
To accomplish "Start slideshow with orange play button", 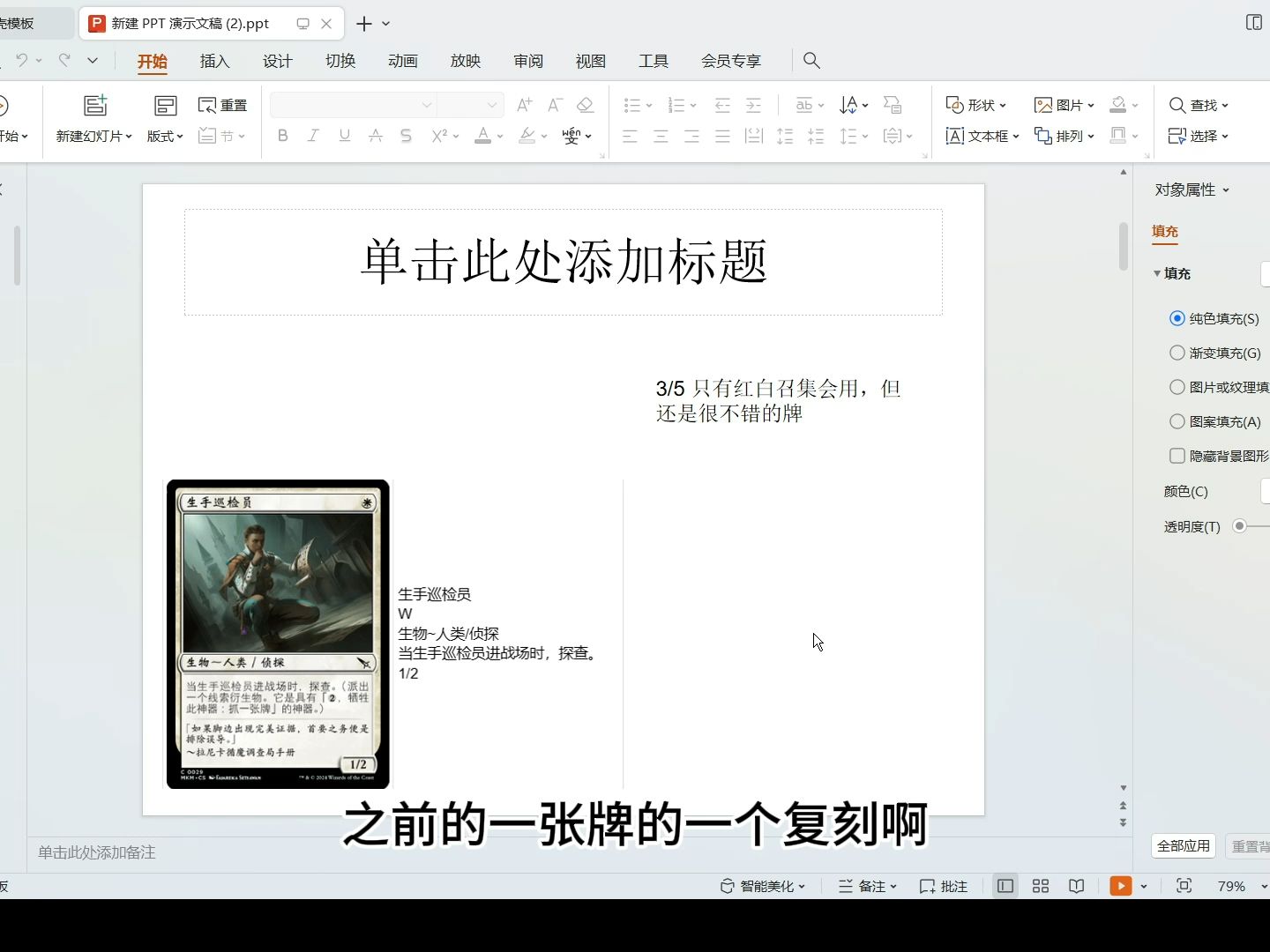I will 1120,886.
